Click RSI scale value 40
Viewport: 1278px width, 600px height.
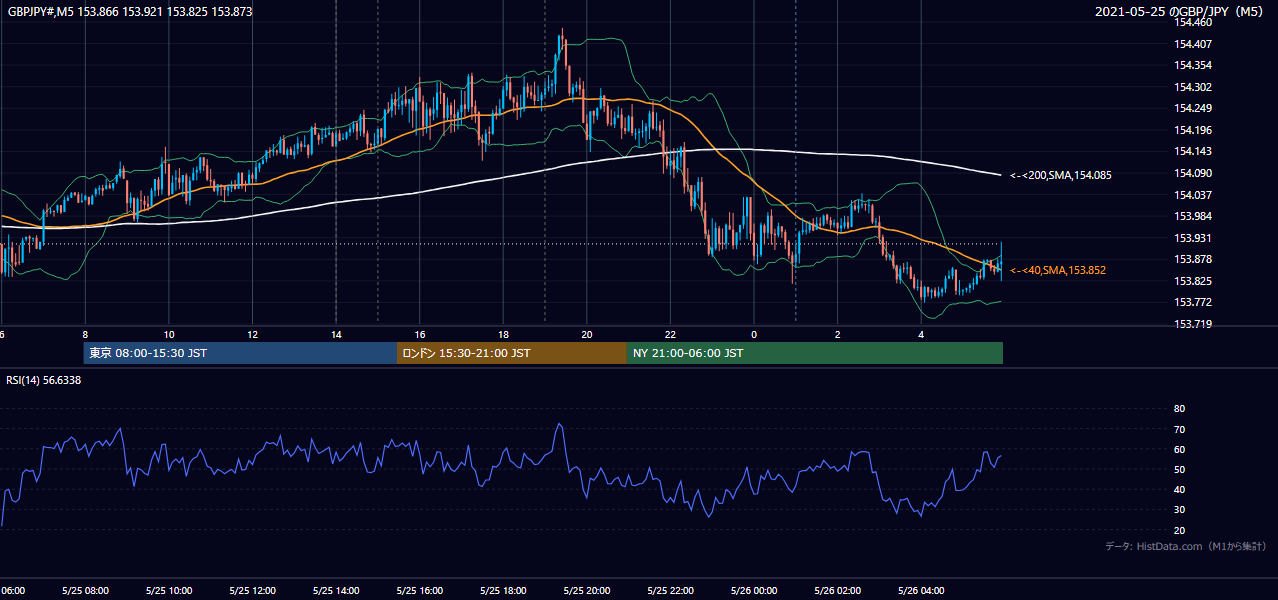click(x=1179, y=490)
